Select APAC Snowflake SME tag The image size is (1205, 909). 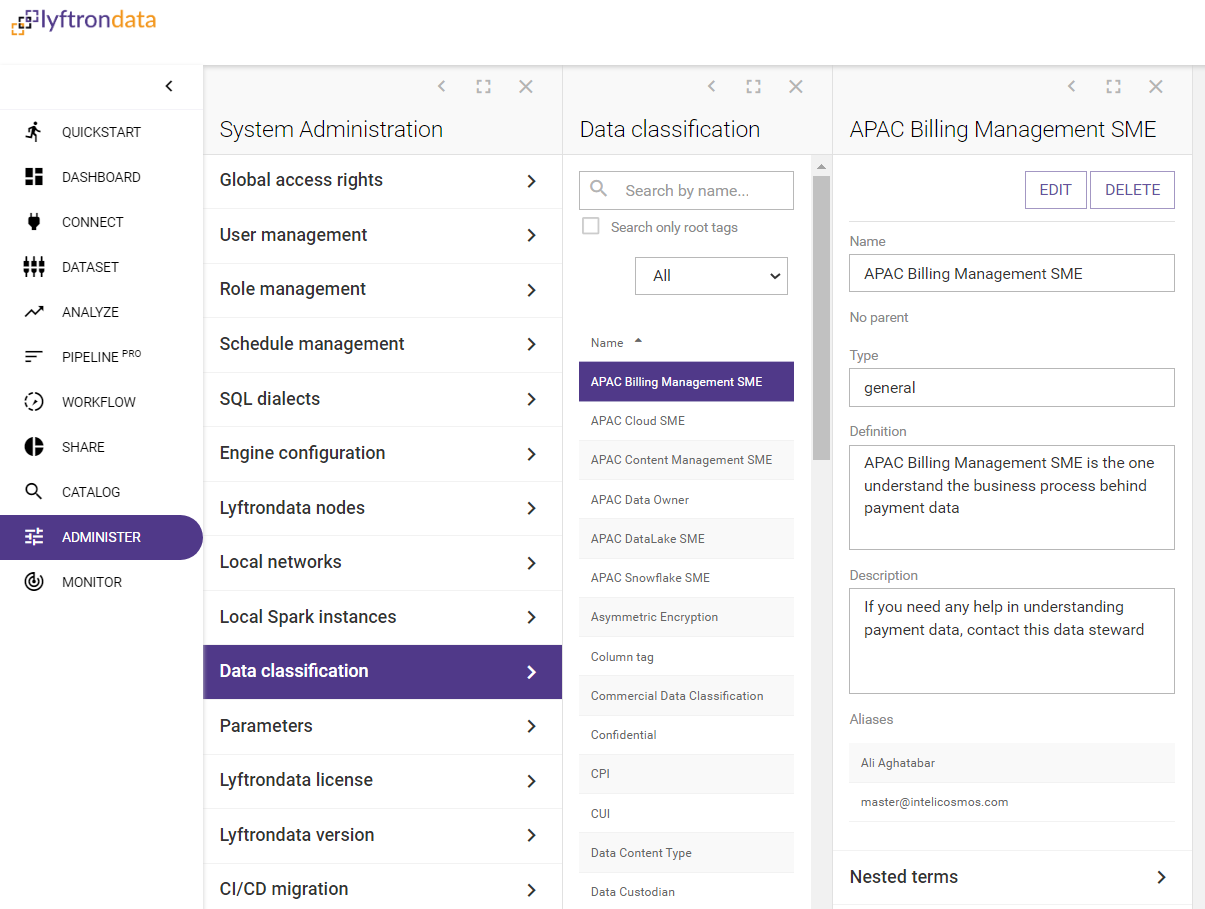point(686,578)
